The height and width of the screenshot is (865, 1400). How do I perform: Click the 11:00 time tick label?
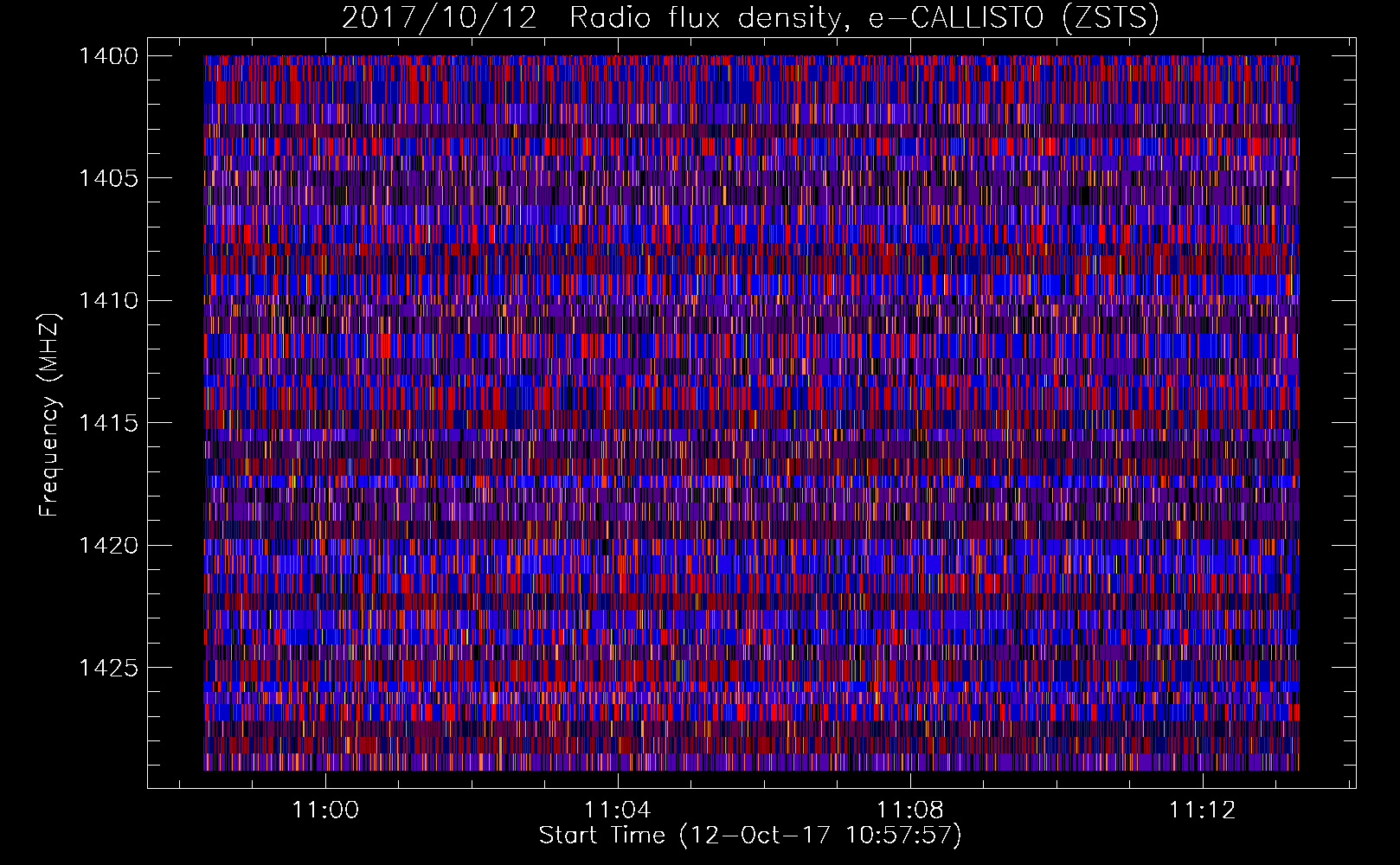coord(325,811)
